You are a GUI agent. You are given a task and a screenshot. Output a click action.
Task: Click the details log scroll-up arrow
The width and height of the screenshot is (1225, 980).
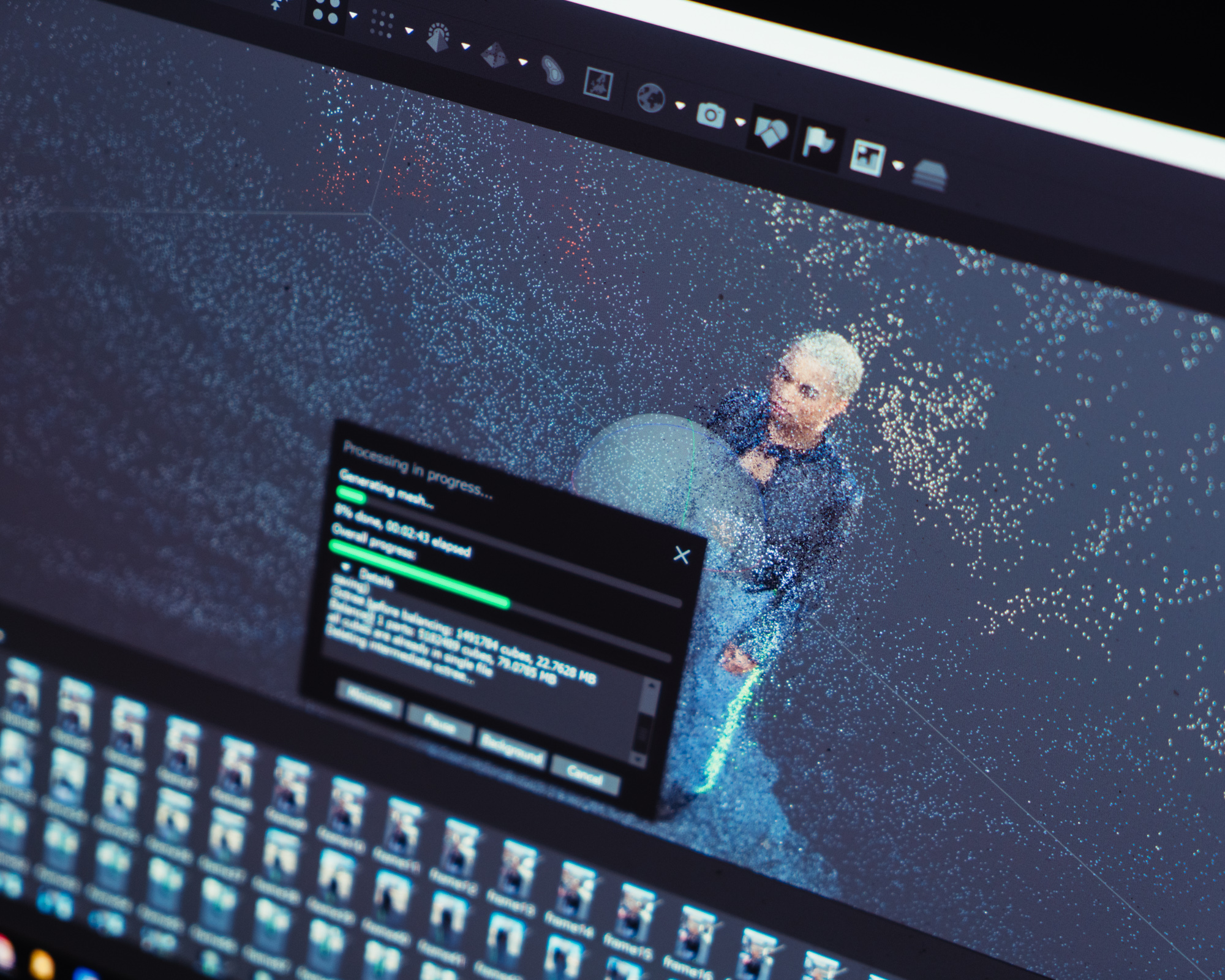tap(651, 686)
